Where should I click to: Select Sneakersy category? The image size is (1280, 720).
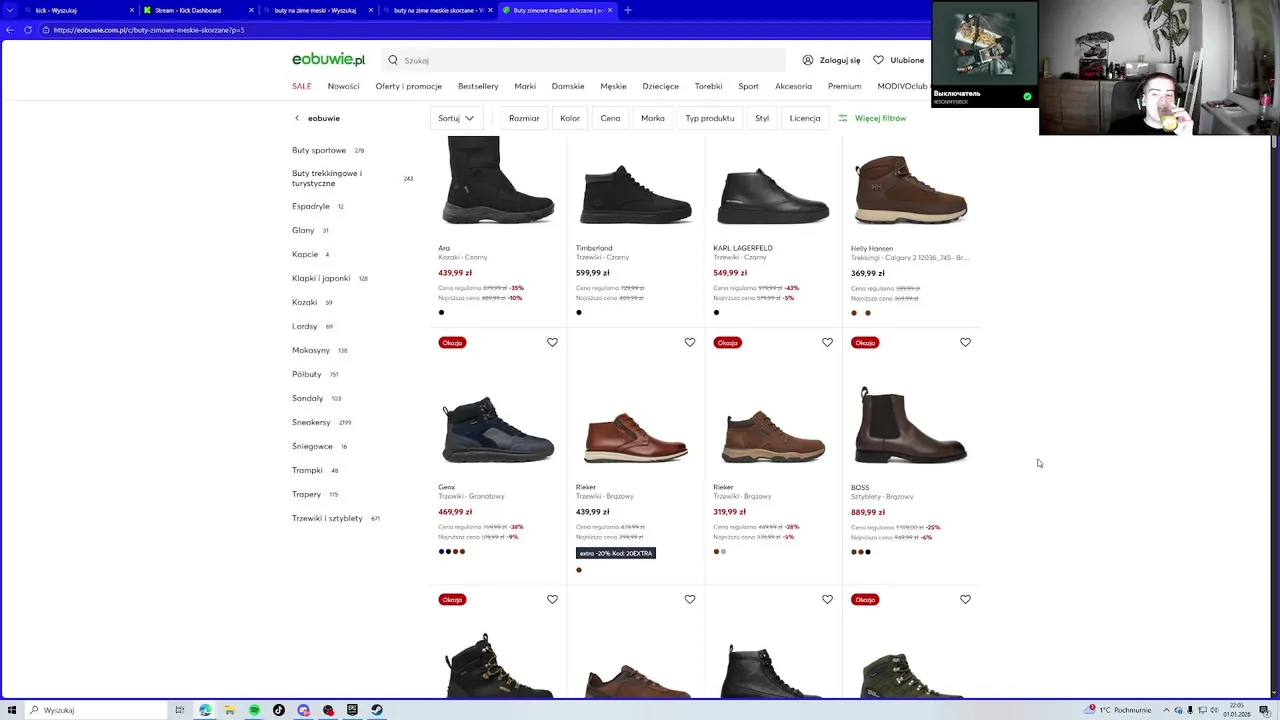coord(311,422)
